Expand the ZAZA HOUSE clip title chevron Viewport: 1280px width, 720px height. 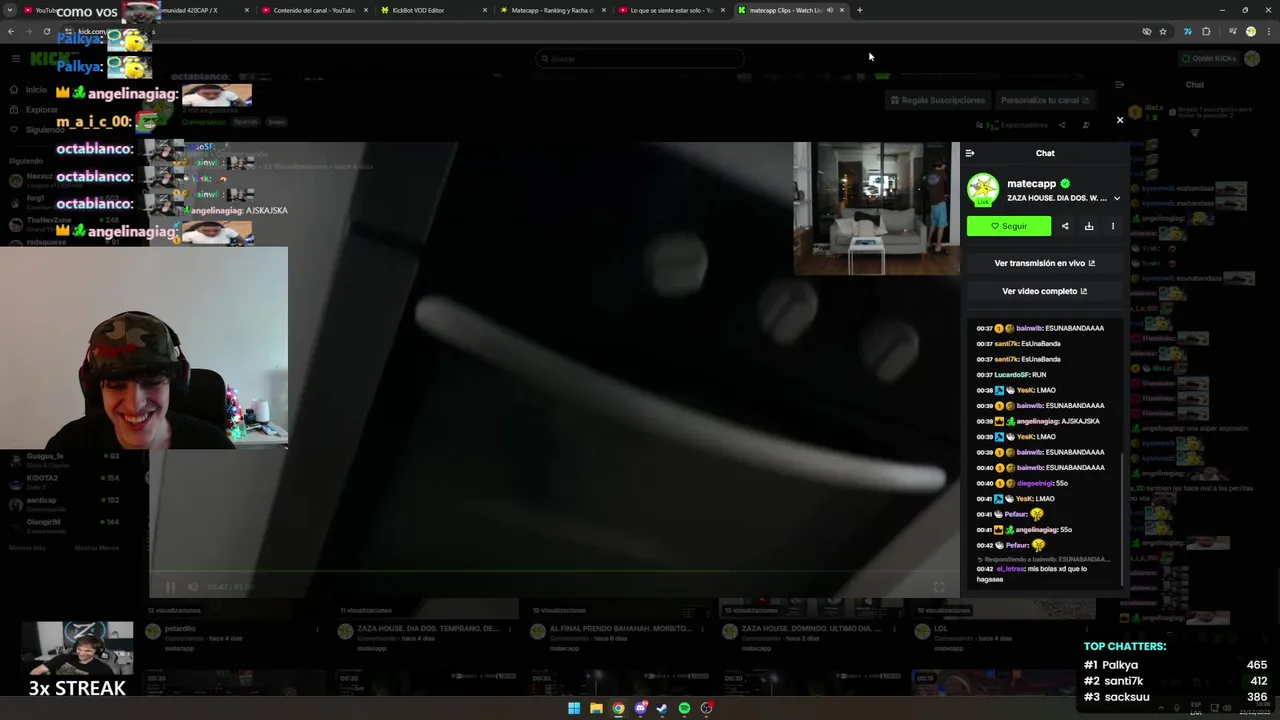pyautogui.click(x=1117, y=198)
